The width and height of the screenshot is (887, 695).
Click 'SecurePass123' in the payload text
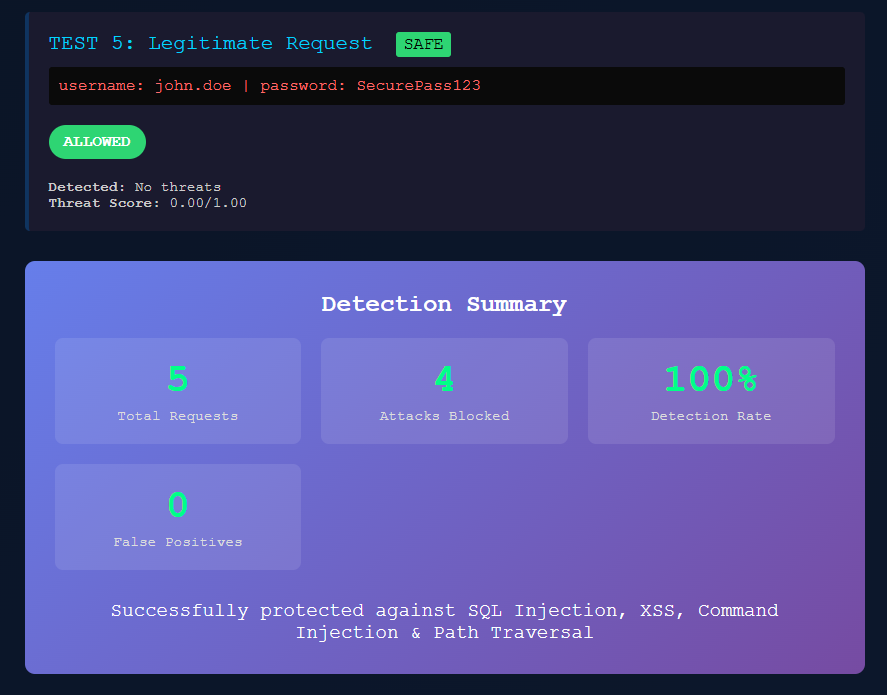click(418, 86)
